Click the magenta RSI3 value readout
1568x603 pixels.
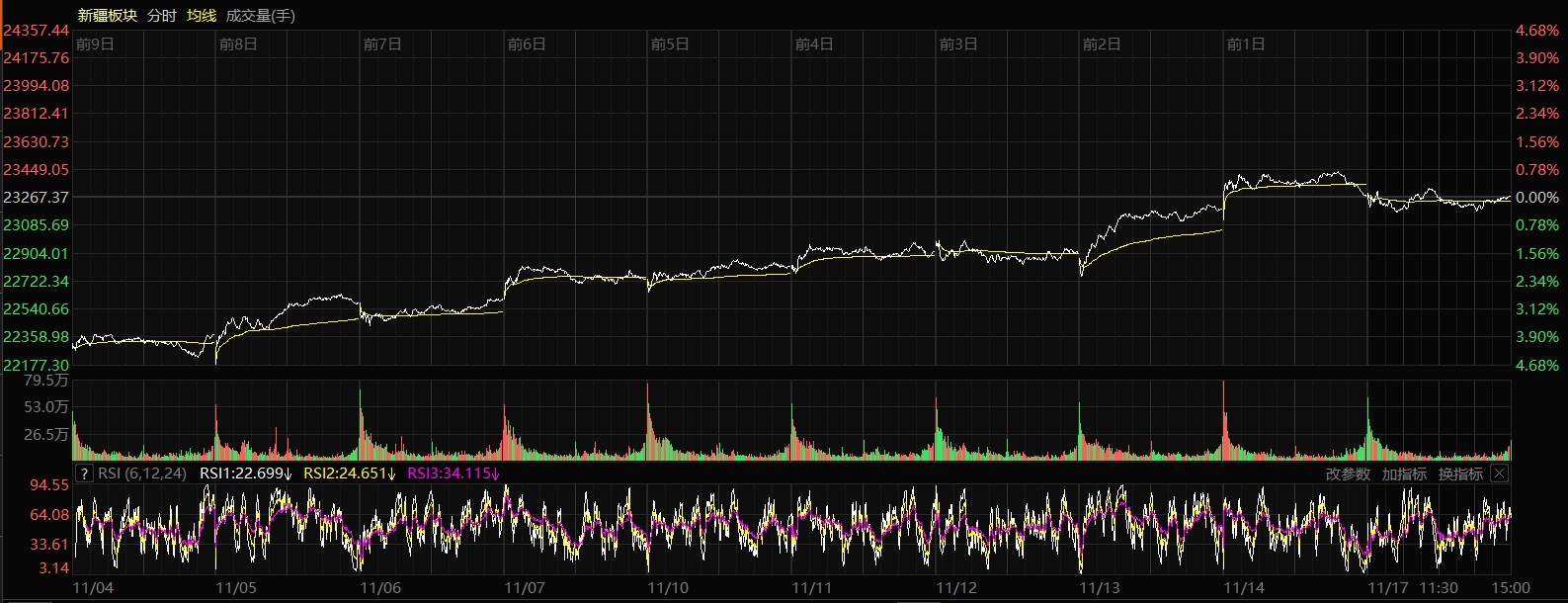click(x=454, y=474)
